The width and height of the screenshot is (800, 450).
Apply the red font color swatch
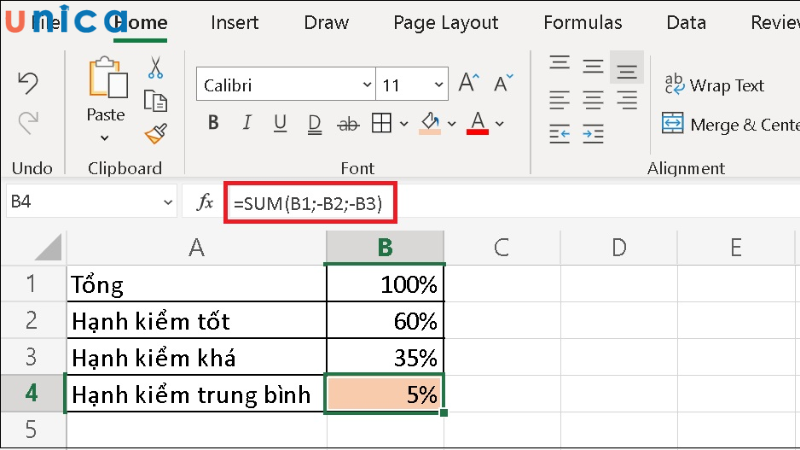click(x=477, y=124)
